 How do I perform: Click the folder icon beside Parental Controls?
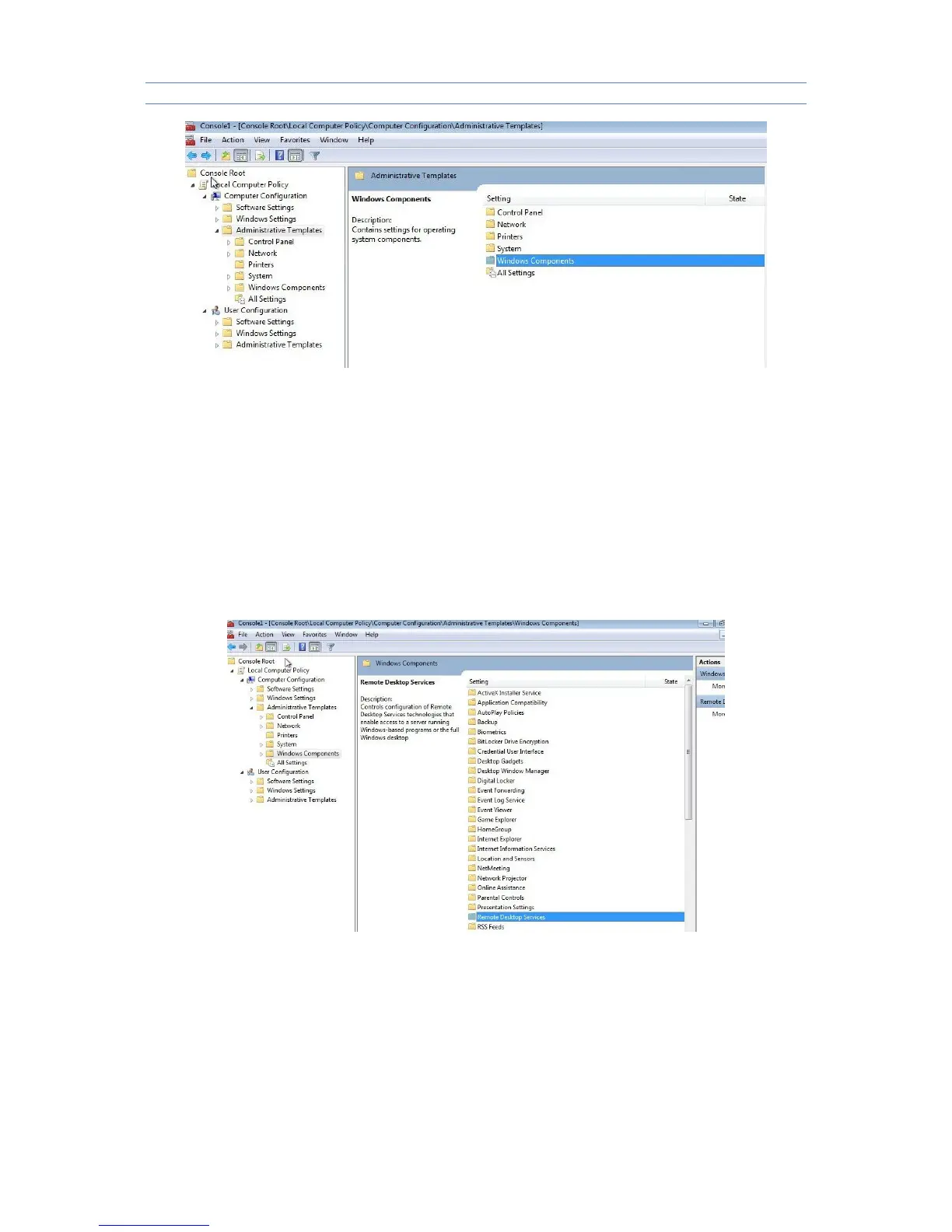(x=472, y=897)
